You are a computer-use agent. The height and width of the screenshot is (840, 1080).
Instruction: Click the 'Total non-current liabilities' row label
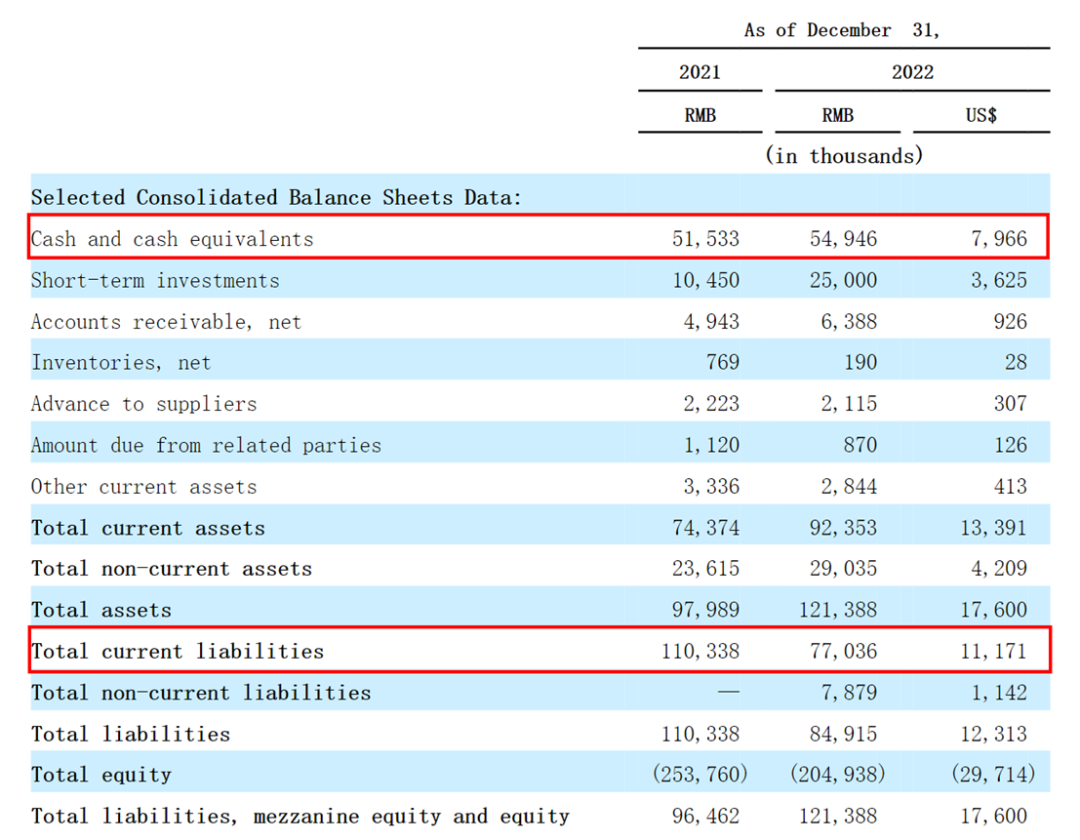coord(201,692)
